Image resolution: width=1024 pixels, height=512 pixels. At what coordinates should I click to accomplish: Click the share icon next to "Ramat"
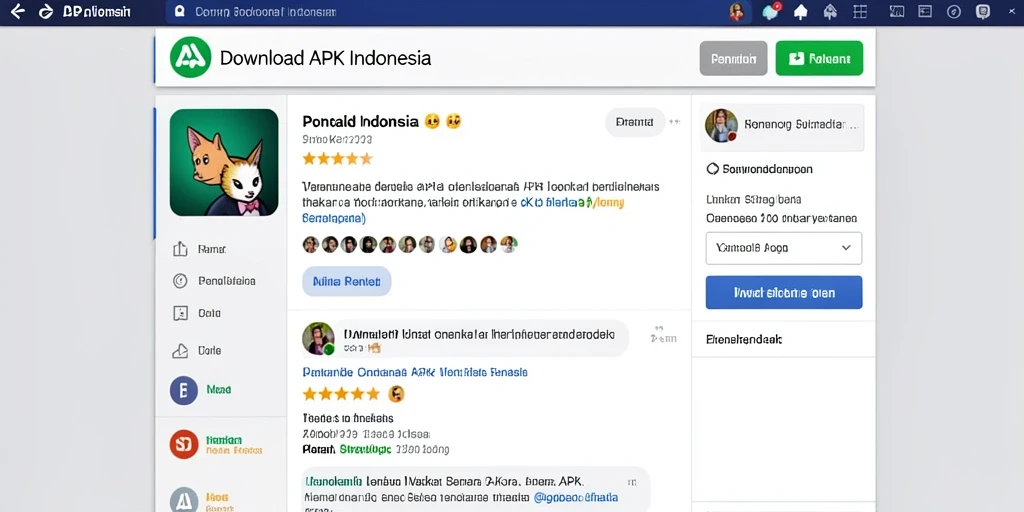[x=180, y=249]
